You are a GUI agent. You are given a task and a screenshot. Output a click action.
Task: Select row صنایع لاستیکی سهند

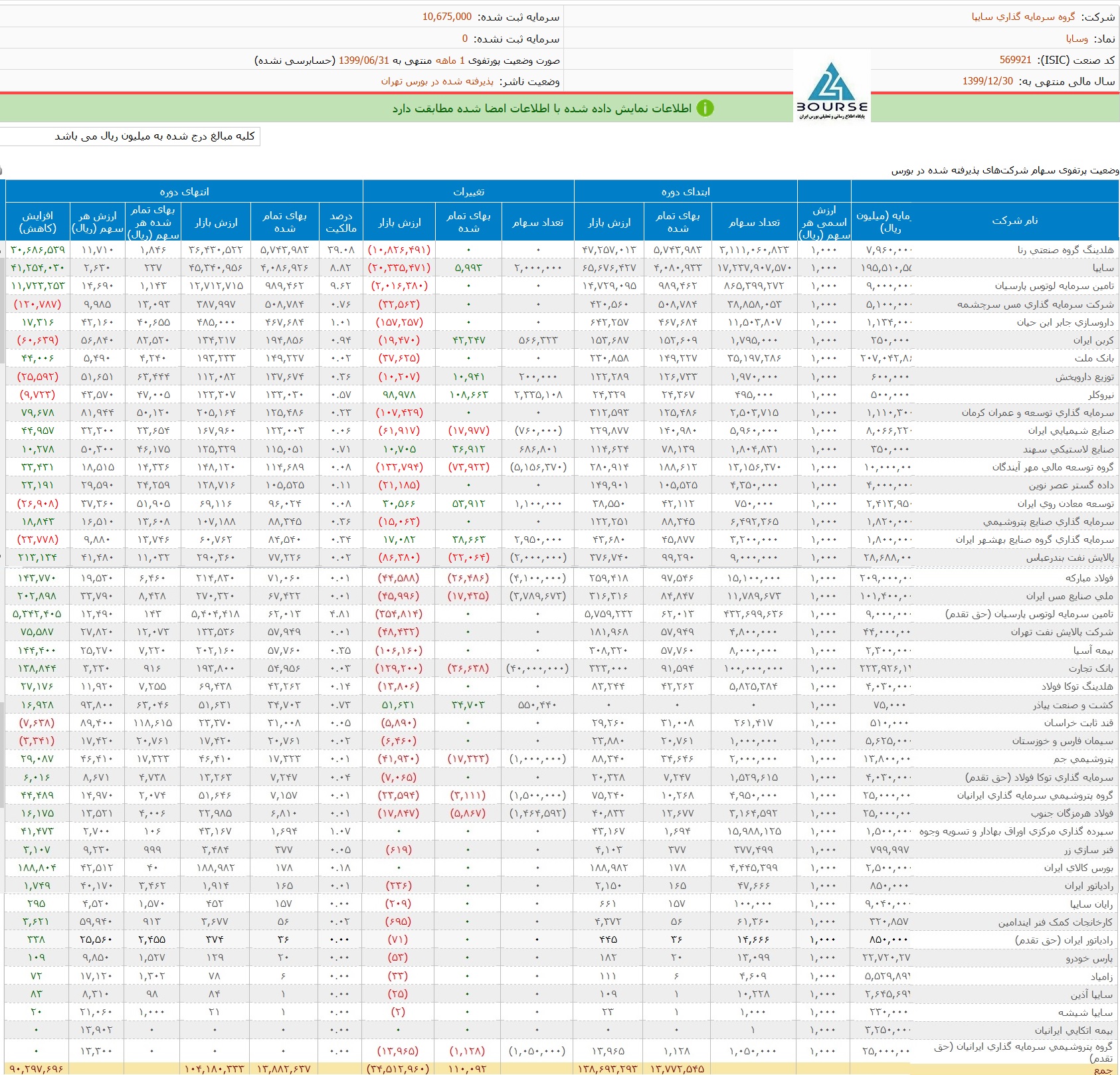coord(562,449)
